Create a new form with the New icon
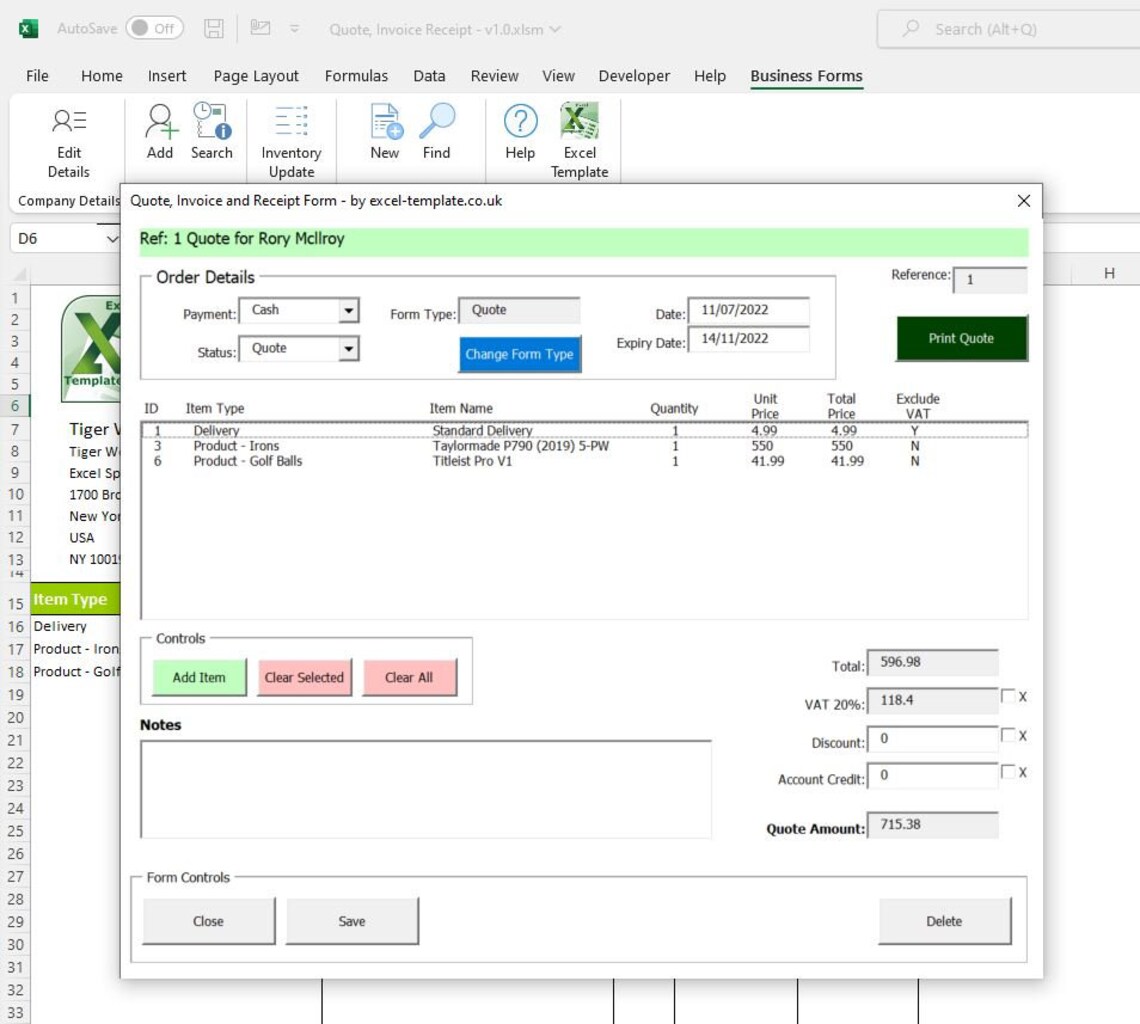This screenshot has height=1024, width=1140. point(384,130)
